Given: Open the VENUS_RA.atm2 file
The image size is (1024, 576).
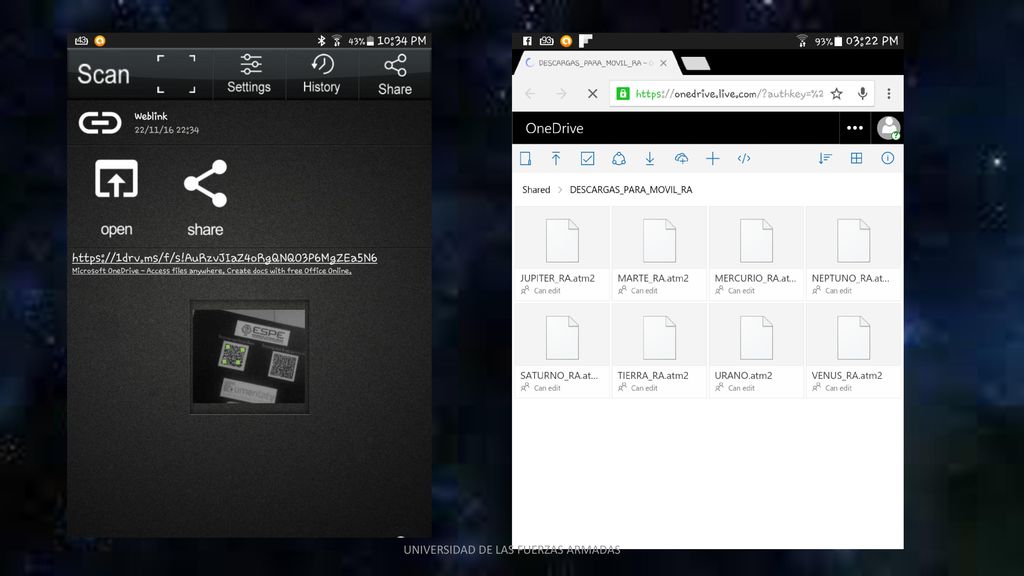Looking at the screenshot, I should coord(854,351).
